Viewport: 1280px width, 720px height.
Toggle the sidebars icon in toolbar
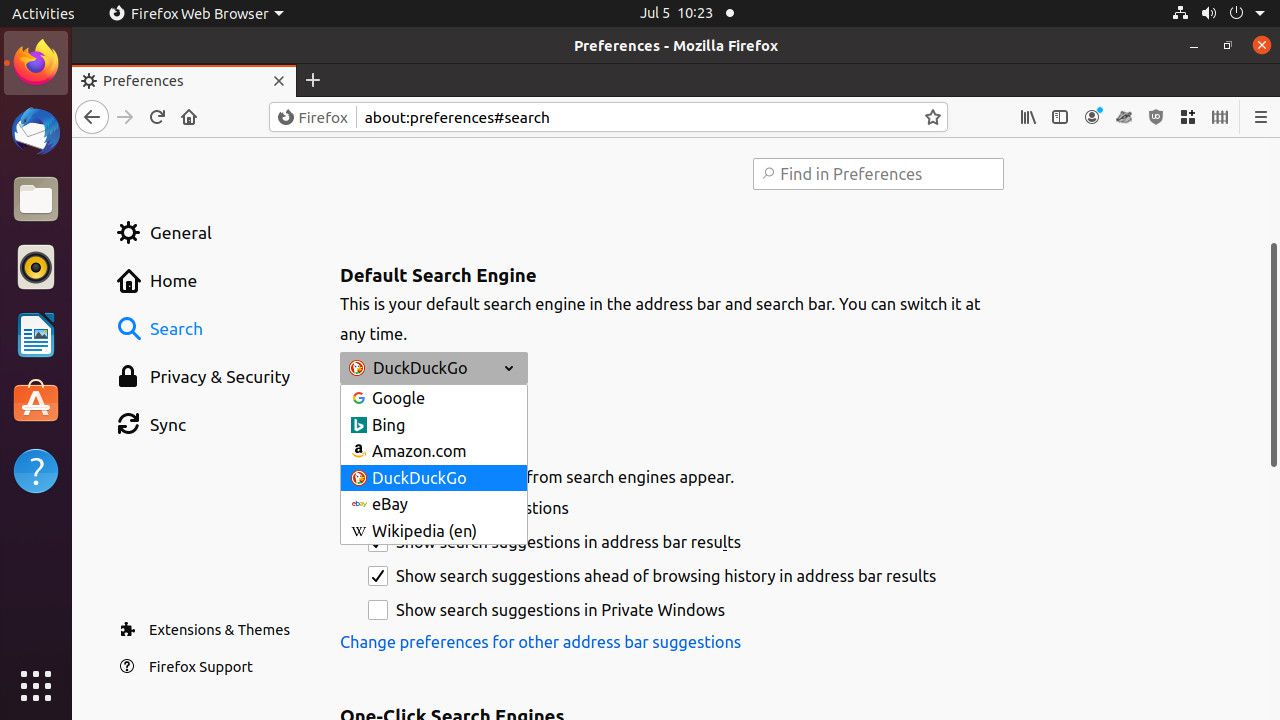[x=1060, y=117]
